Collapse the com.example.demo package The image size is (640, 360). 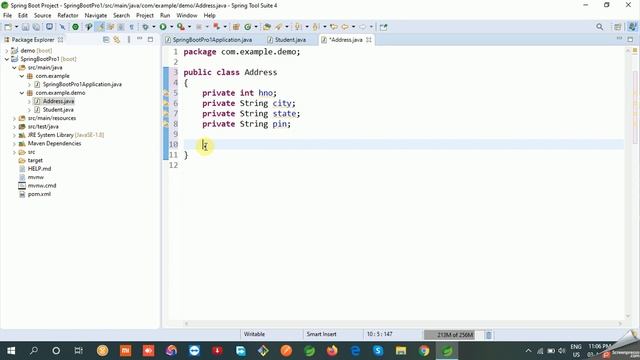pos(22,93)
